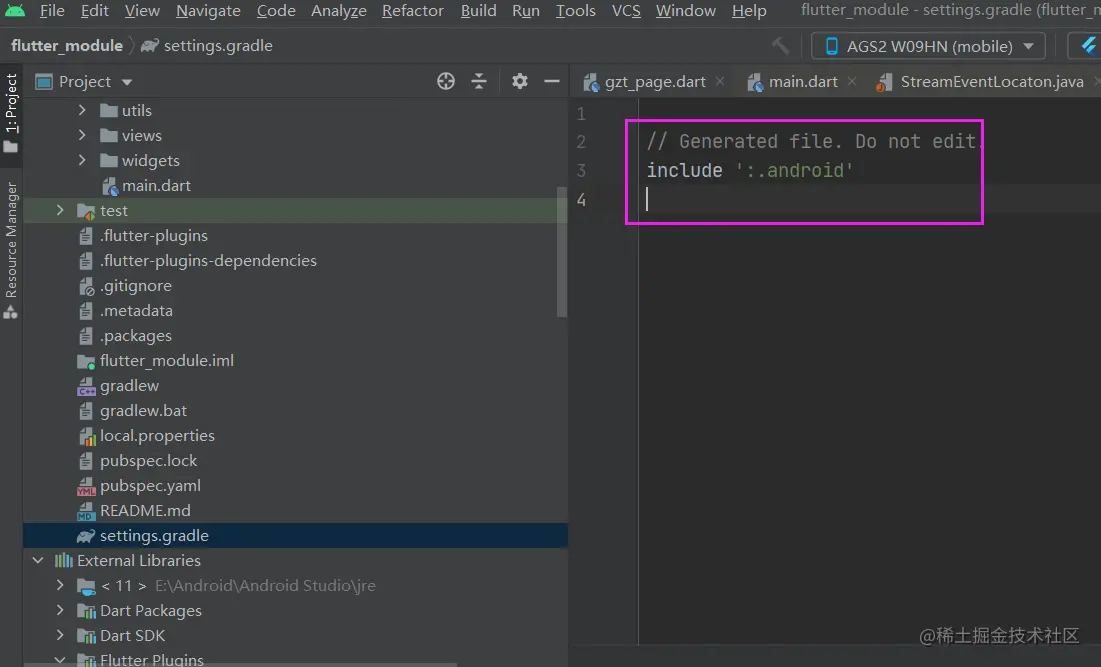Select the .packages file
The width and height of the screenshot is (1101, 667).
pyautogui.click(x=136, y=336)
